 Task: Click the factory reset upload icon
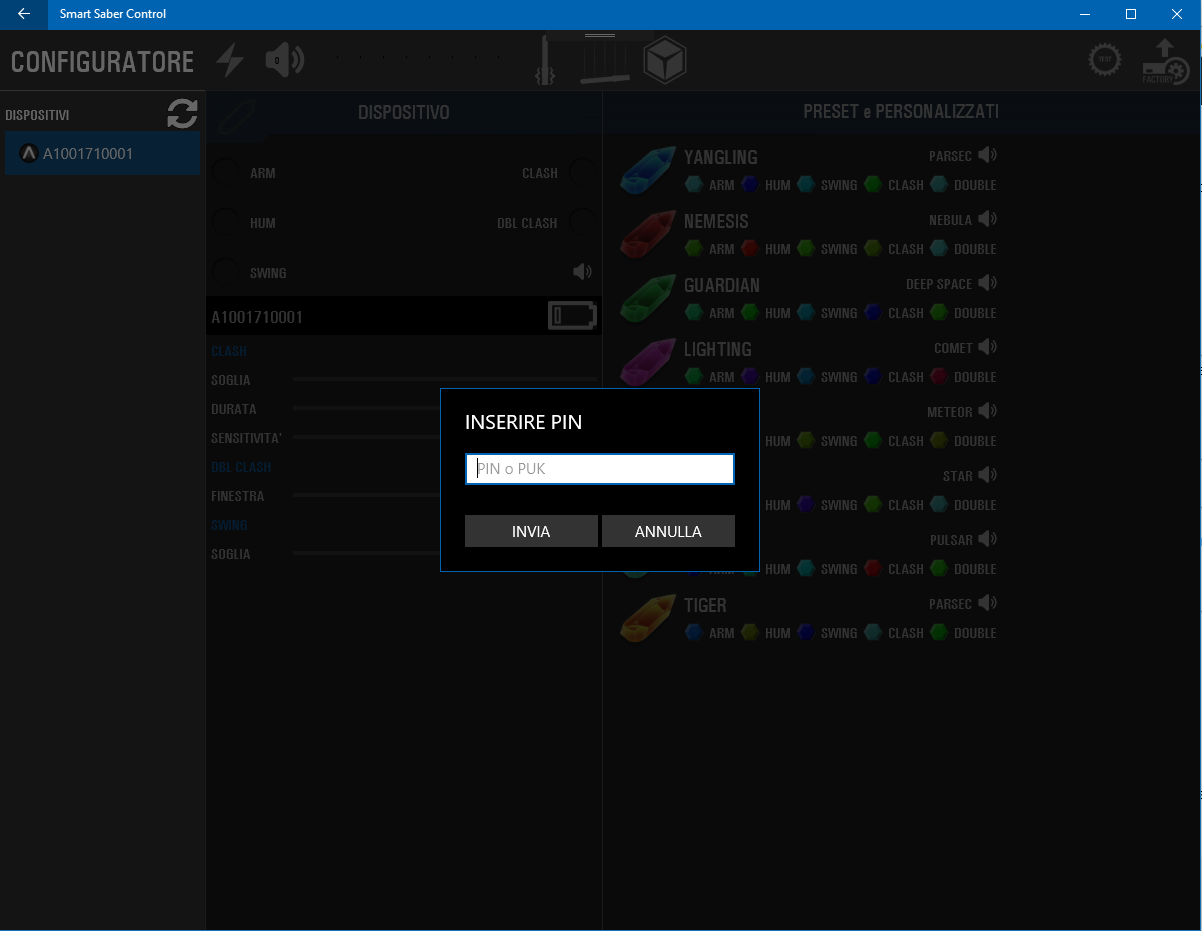pyautogui.click(x=1165, y=61)
